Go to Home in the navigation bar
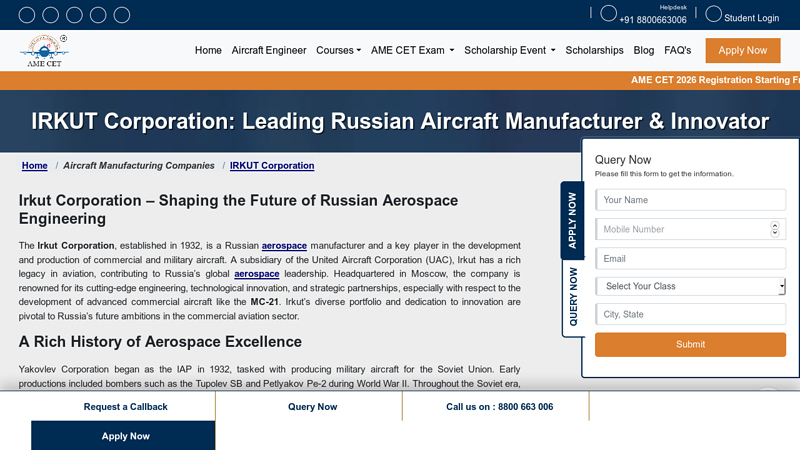Screen dimensions: 800x450 tap(208, 51)
